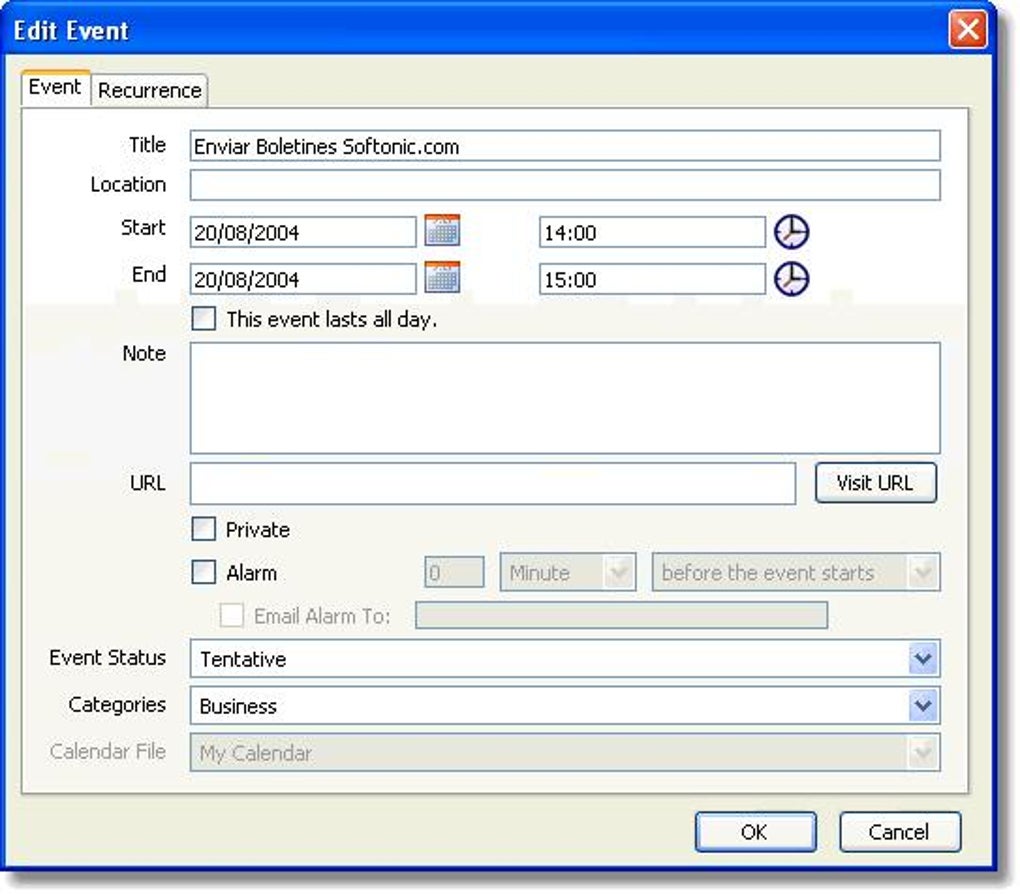The height and width of the screenshot is (894, 1020).
Task: Switch to the Recurrence tab
Action: (x=150, y=90)
